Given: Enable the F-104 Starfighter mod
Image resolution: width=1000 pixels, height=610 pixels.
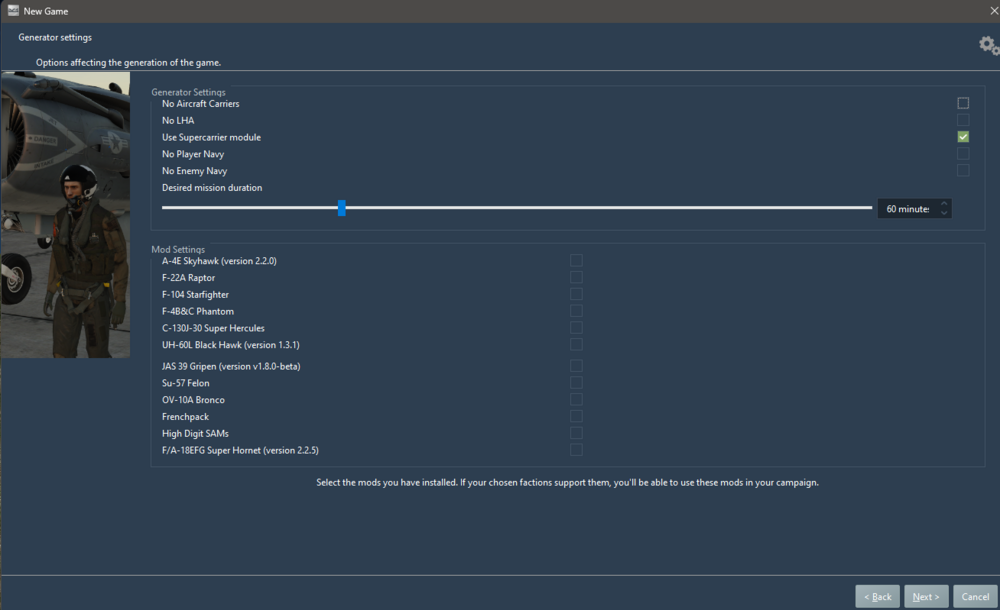Looking at the screenshot, I should [576, 294].
